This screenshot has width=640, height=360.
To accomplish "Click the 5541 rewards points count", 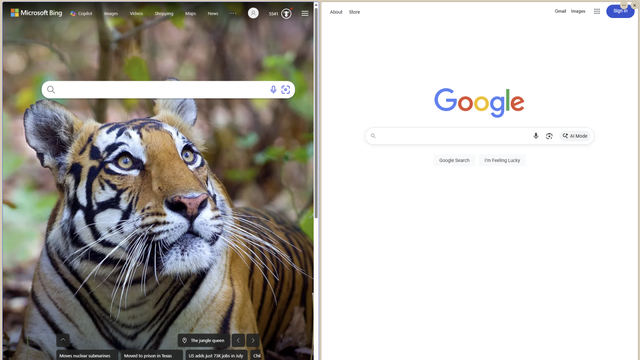I will tap(273, 13).
